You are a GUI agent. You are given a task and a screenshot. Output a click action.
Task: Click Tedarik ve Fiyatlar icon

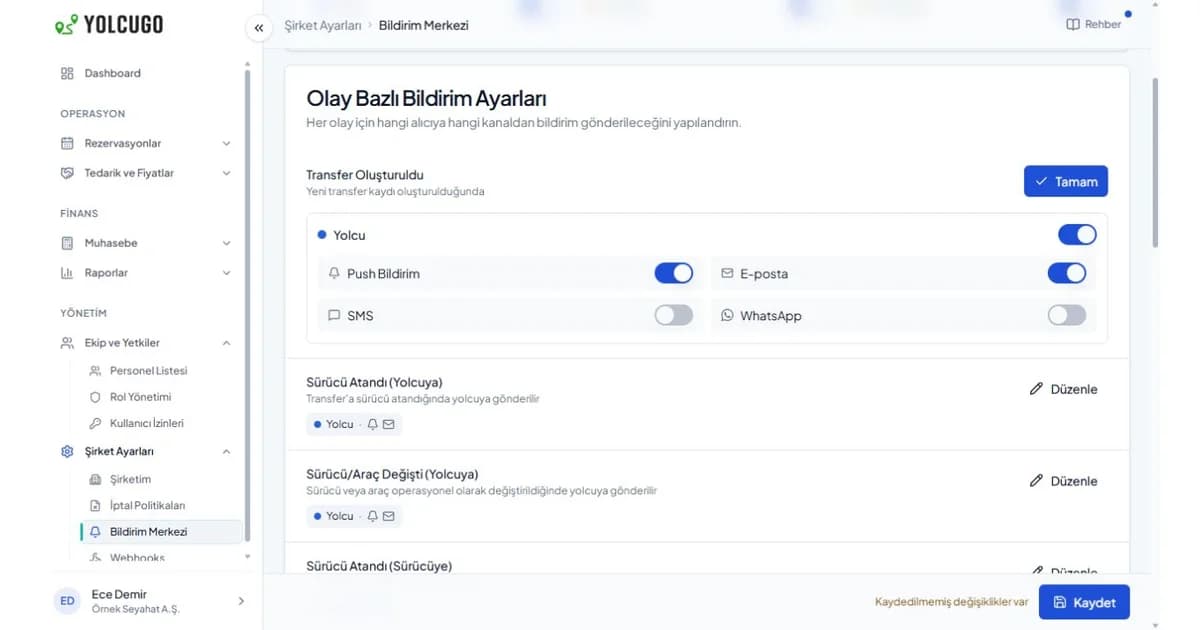pyautogui.click(x=67, y=173)
